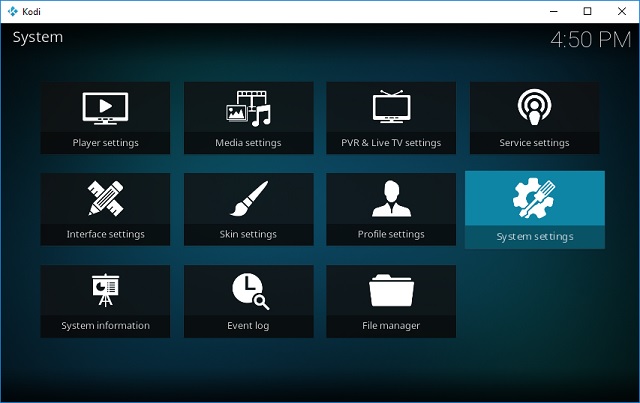Open Service settings via the broadcast icon

point(534,107)
